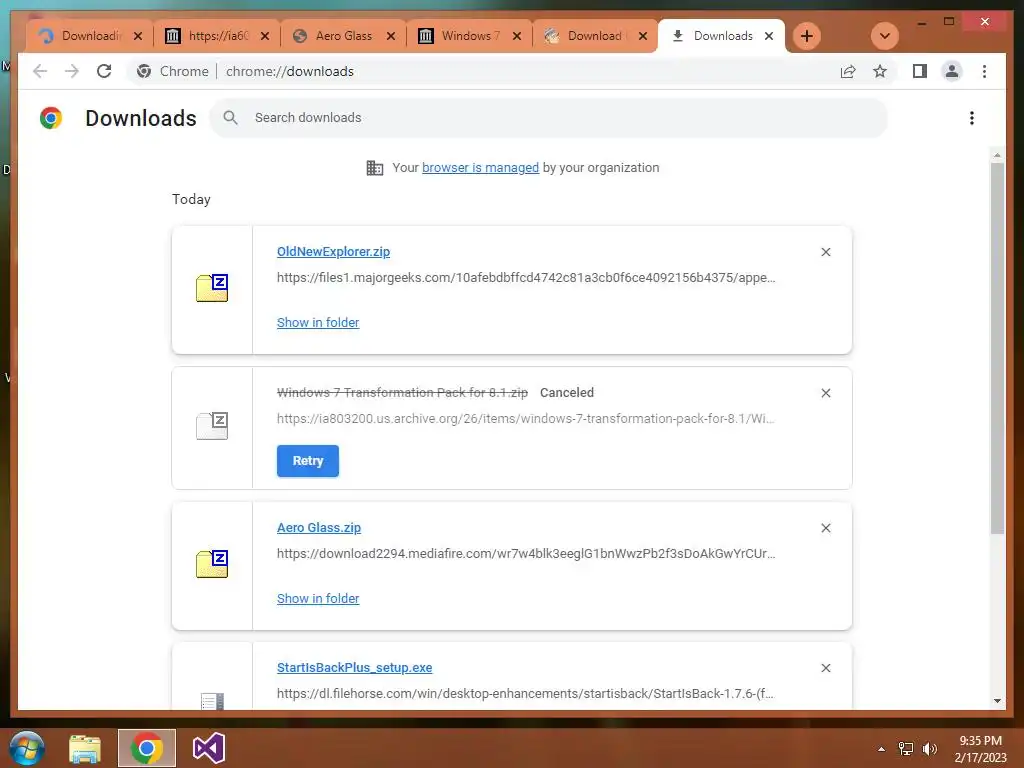Remove OldNewExplorer.zip from the list

pos(825,252)
